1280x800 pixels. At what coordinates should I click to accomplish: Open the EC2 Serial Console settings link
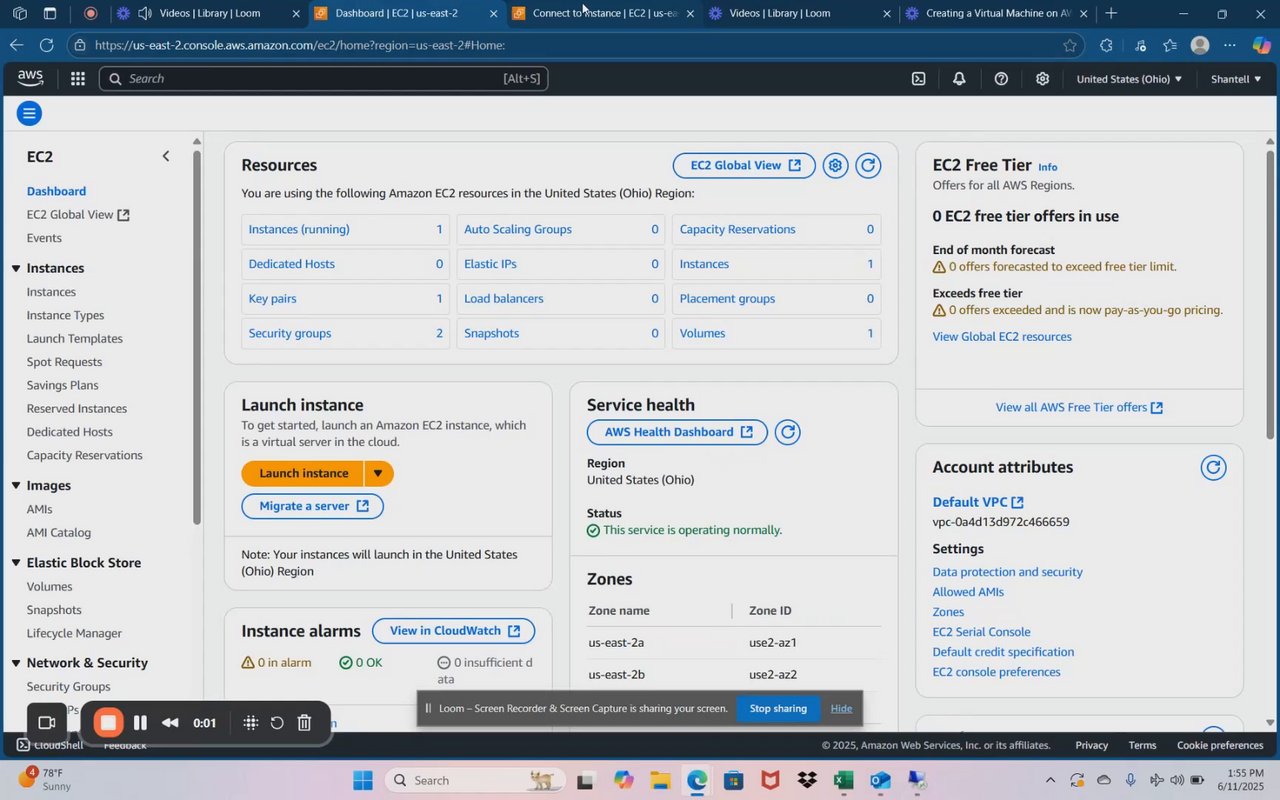(x=981, y=633)
